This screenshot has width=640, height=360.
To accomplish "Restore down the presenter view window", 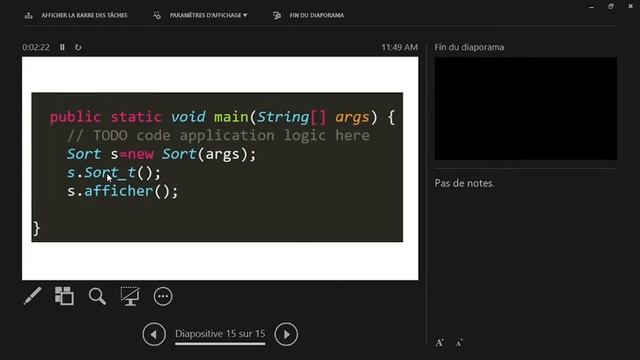I will click(x=611, y=7).
